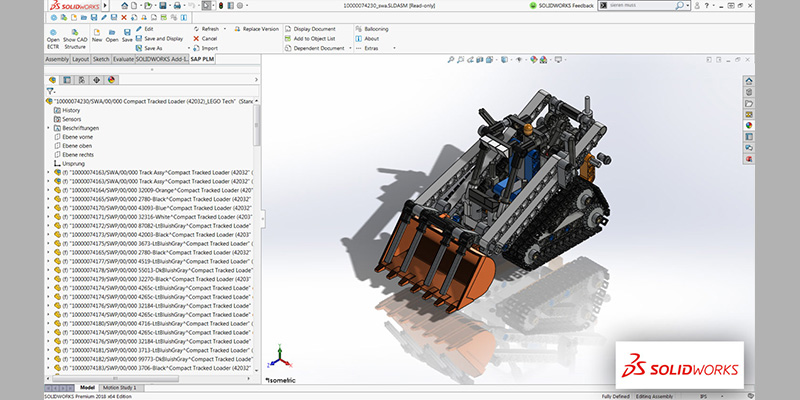
Task: Open the DisplayManager color ball tab
Action: point(111,80)
